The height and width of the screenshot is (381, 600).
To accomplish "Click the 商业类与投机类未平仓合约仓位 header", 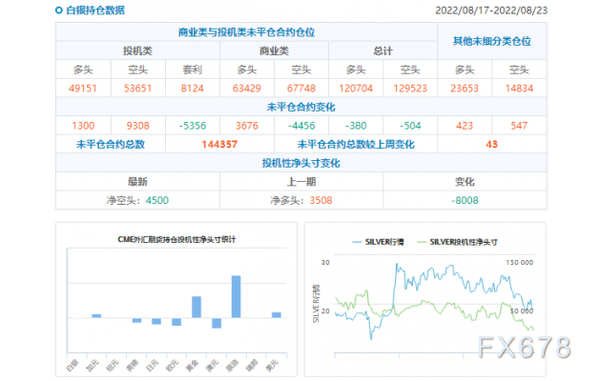I will click(246, 33).
